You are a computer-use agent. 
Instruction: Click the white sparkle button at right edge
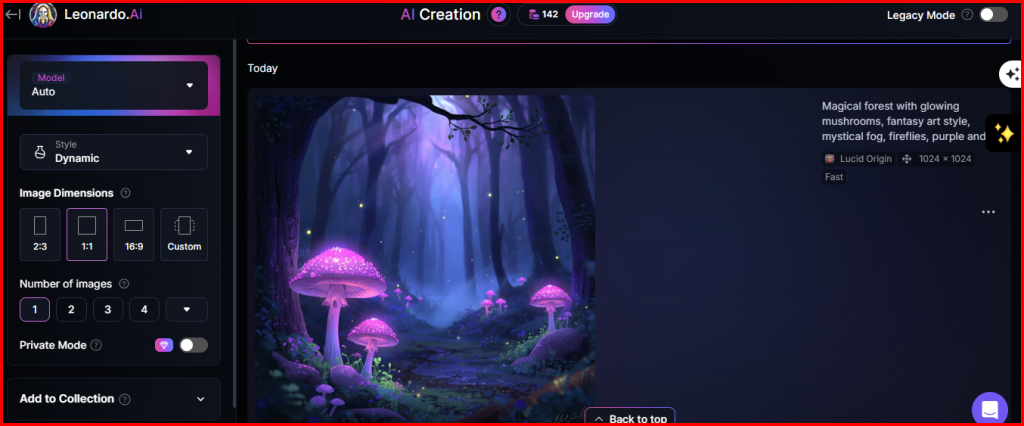click(x=1012, y=74)
